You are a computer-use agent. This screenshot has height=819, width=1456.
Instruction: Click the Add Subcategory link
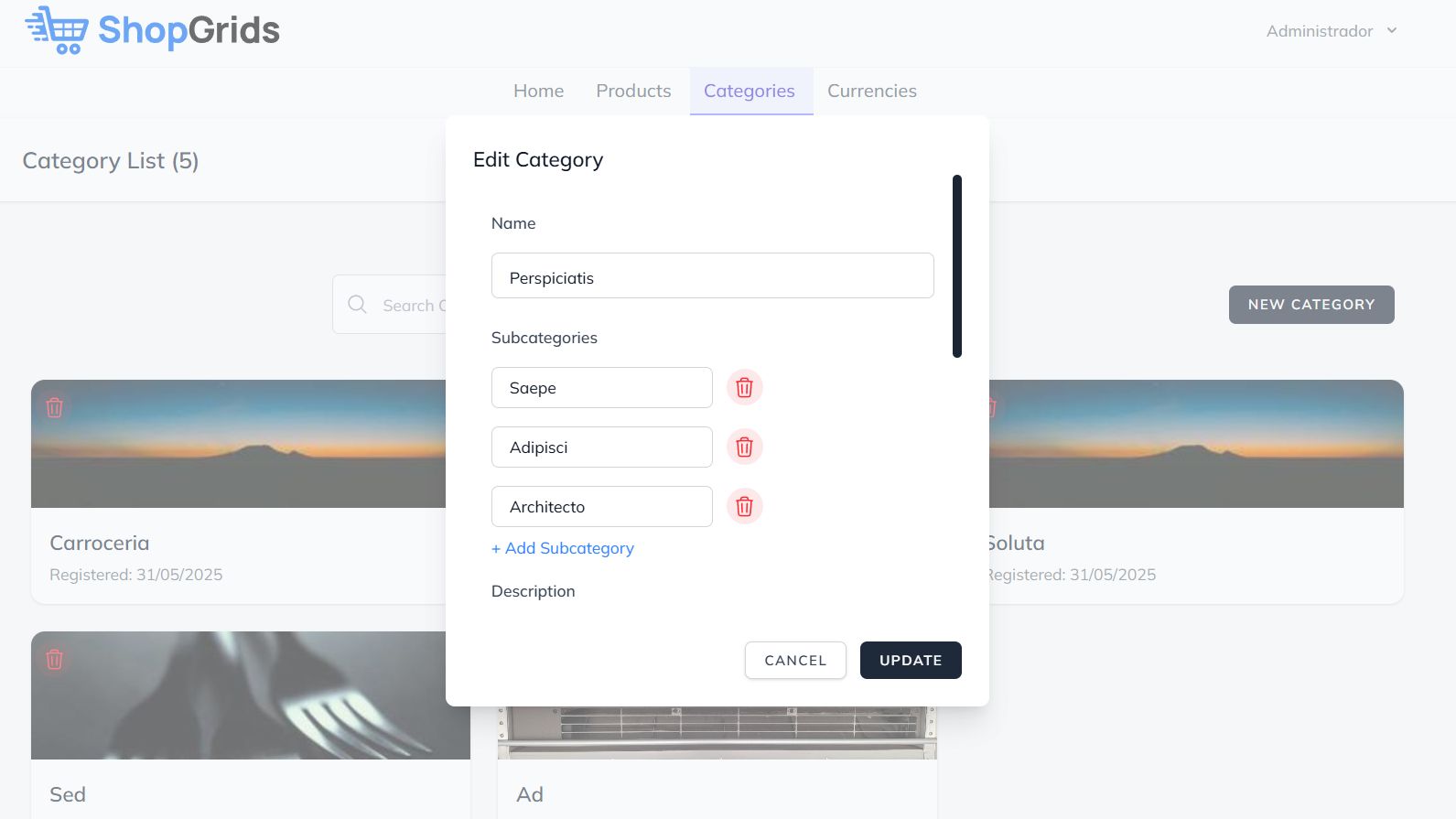click(563, 548)
